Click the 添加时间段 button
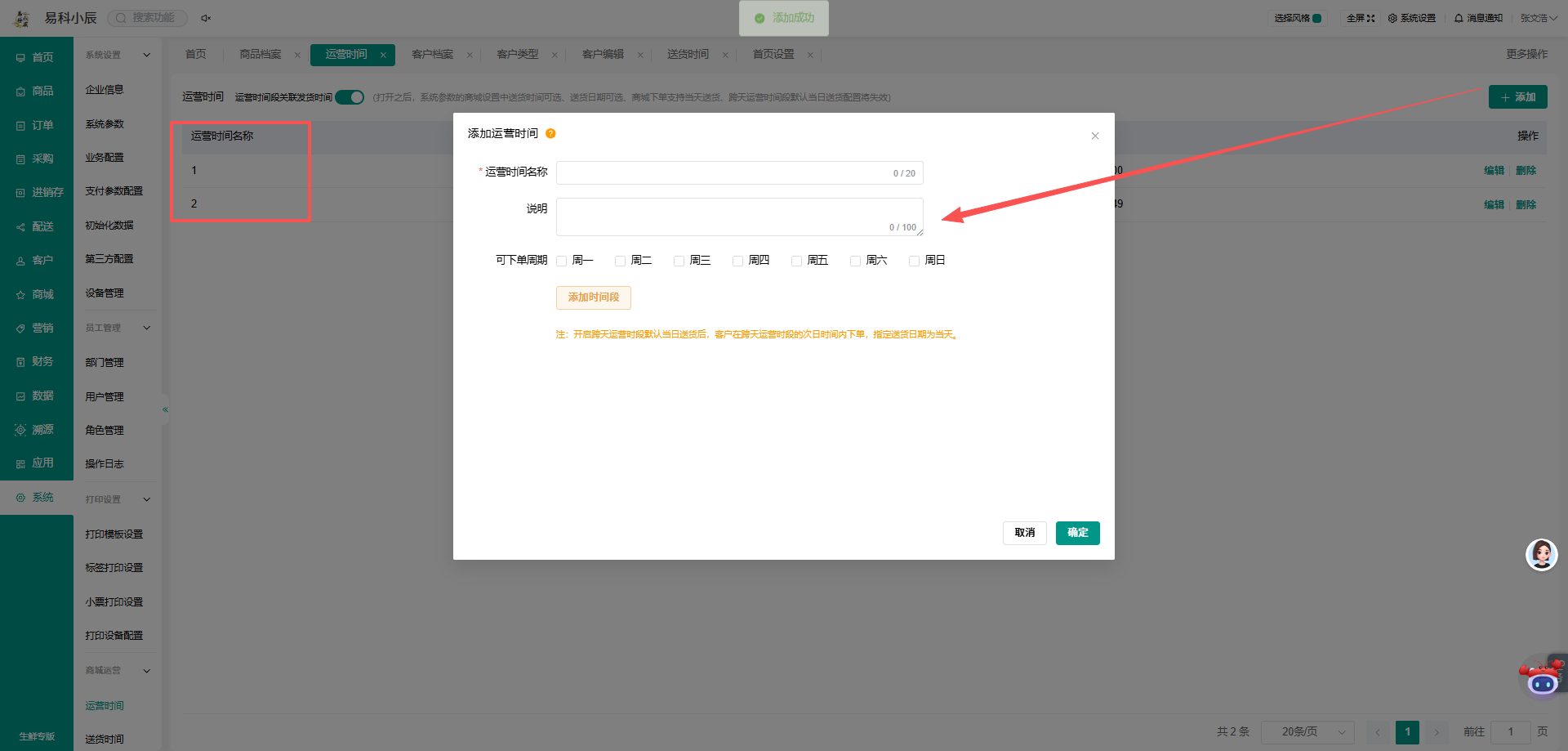Screen dimensions: 1568x751 coord(594,297)
